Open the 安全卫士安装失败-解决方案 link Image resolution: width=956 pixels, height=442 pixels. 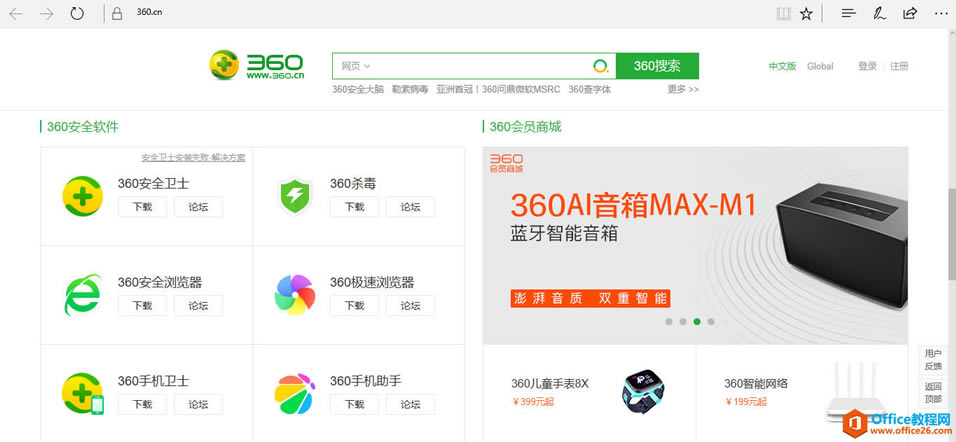coord(193,157)
